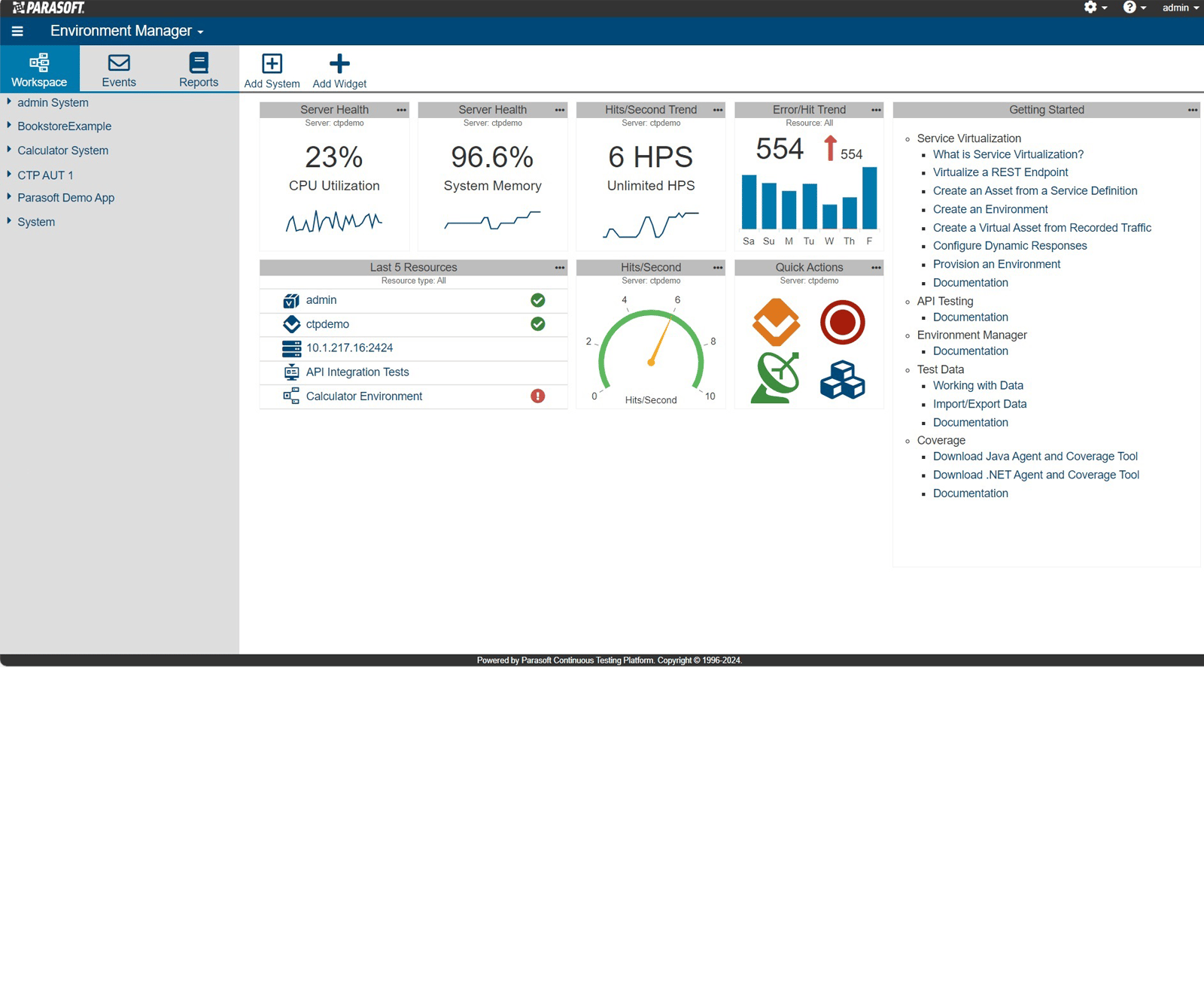Select the Calculator Environment diagram icon

pos(290,396)
